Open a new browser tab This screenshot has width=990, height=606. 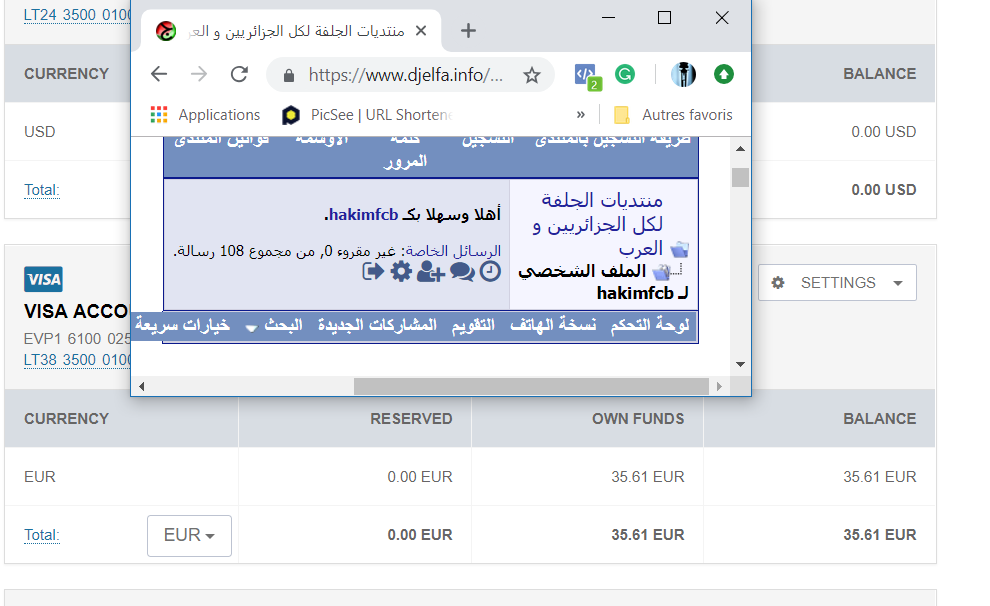pos(468,30)
